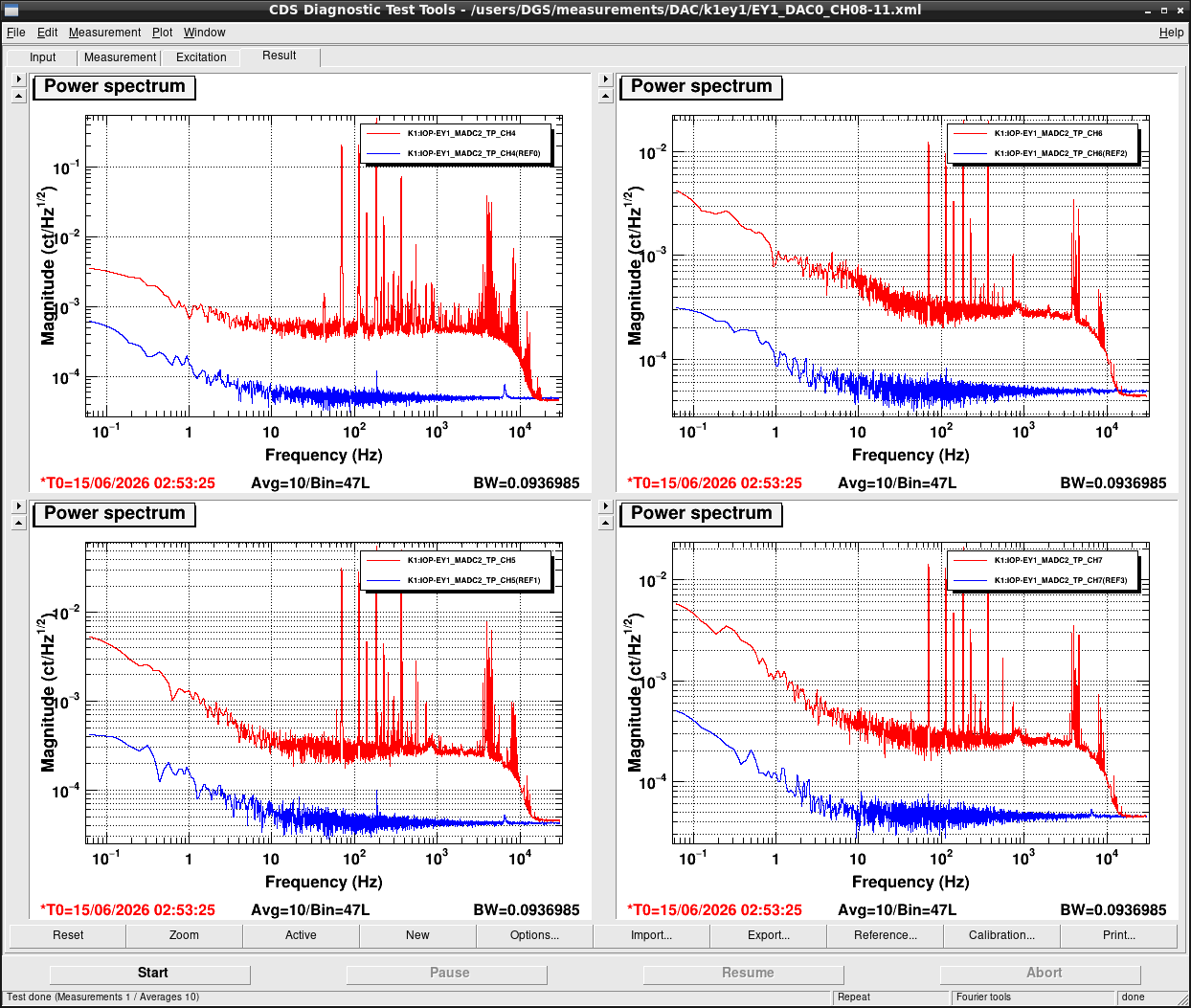Open the window menu icon in title bar
The image size is (1191, 1008).
pyautogui.click(x=11, y=10)
